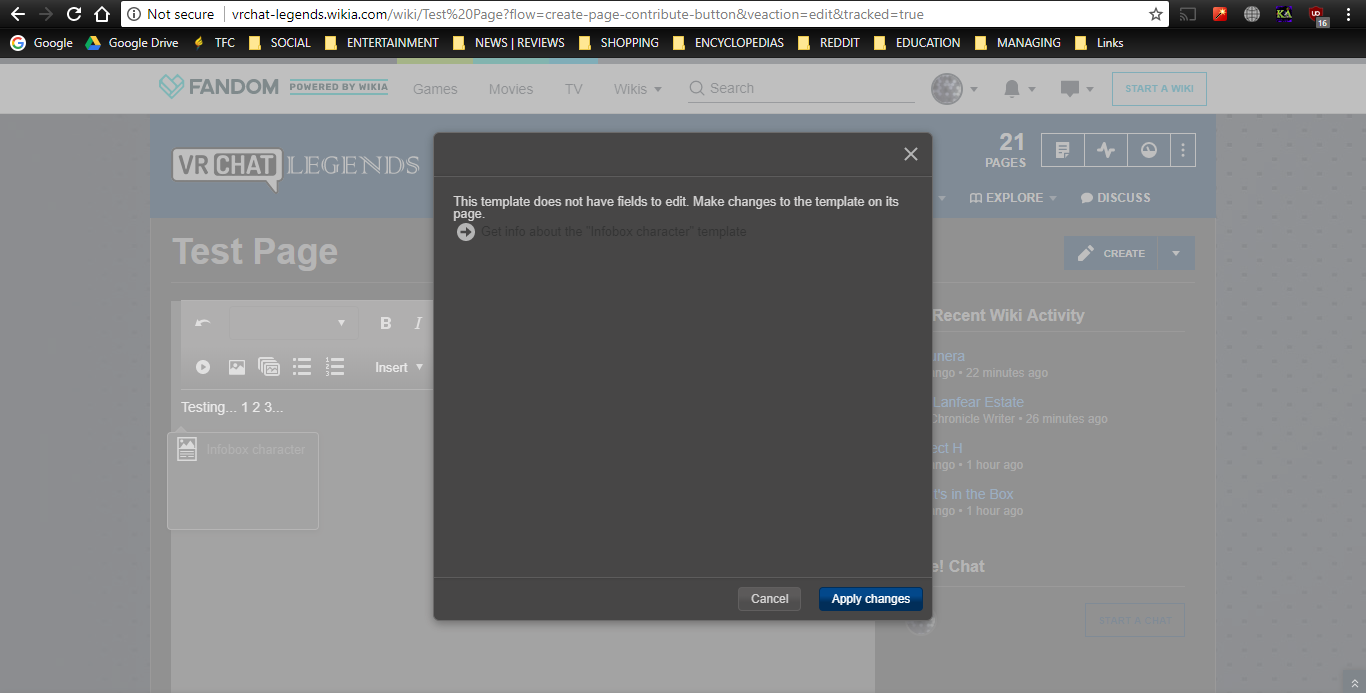This screenshot has width=1367, height=693.
Task: Toggle bold formatting in the editor
Action: coord(386,323)
